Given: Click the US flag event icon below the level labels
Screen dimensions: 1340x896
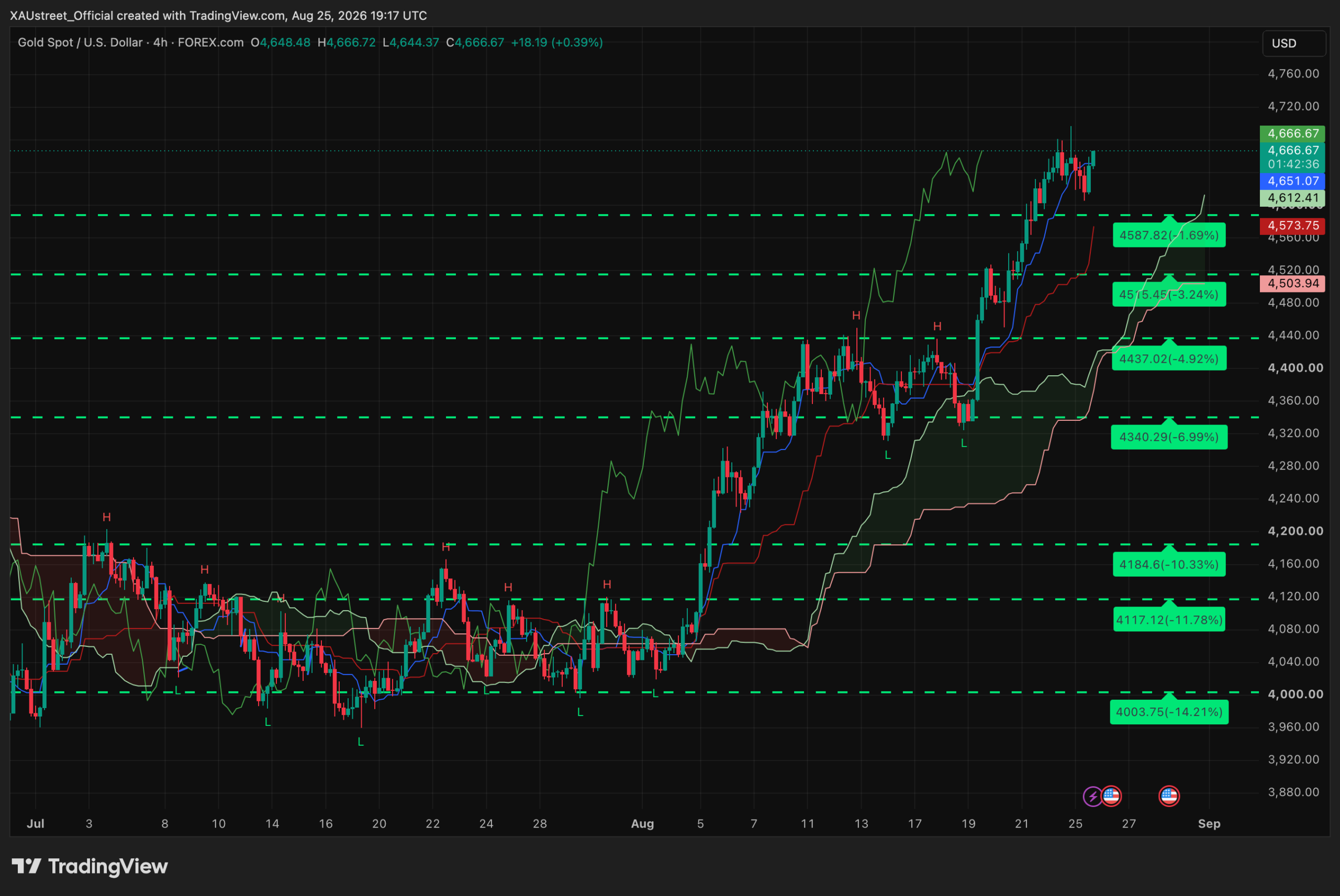Looking at the screenshot, I should pos(1169,796).
